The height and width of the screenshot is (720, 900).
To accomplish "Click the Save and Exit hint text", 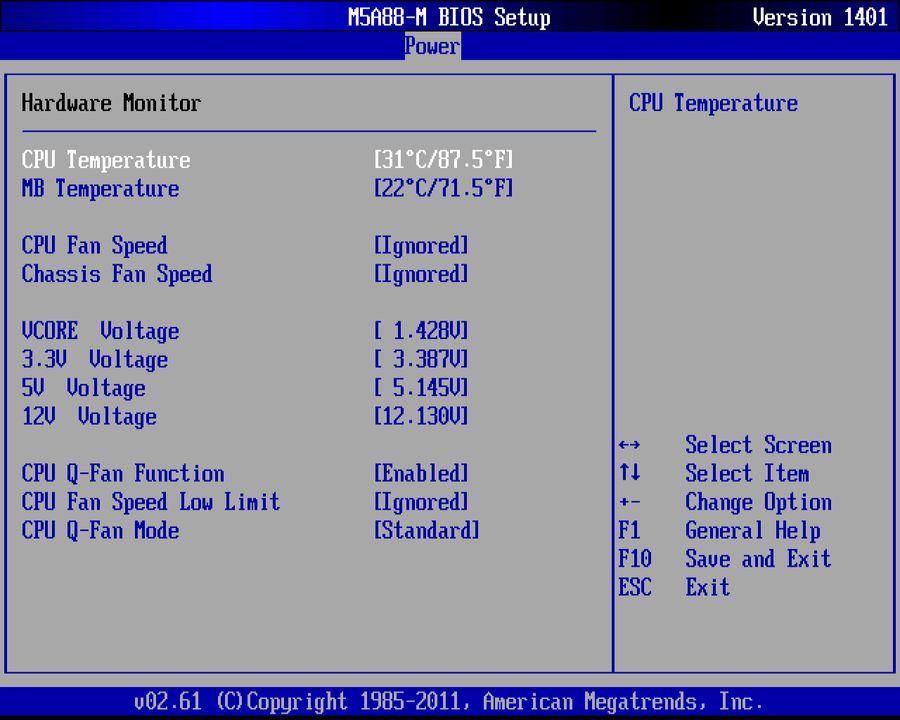I will (758, 559).
